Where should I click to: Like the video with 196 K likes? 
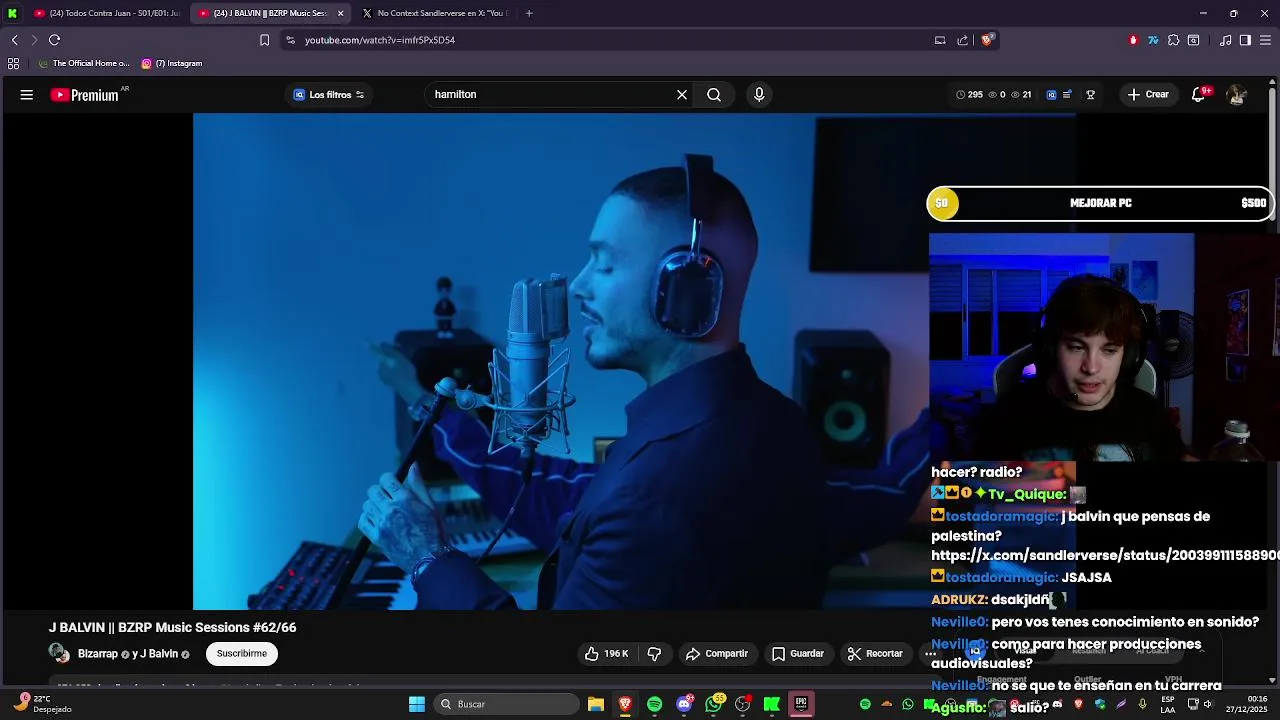click(607, 654)
